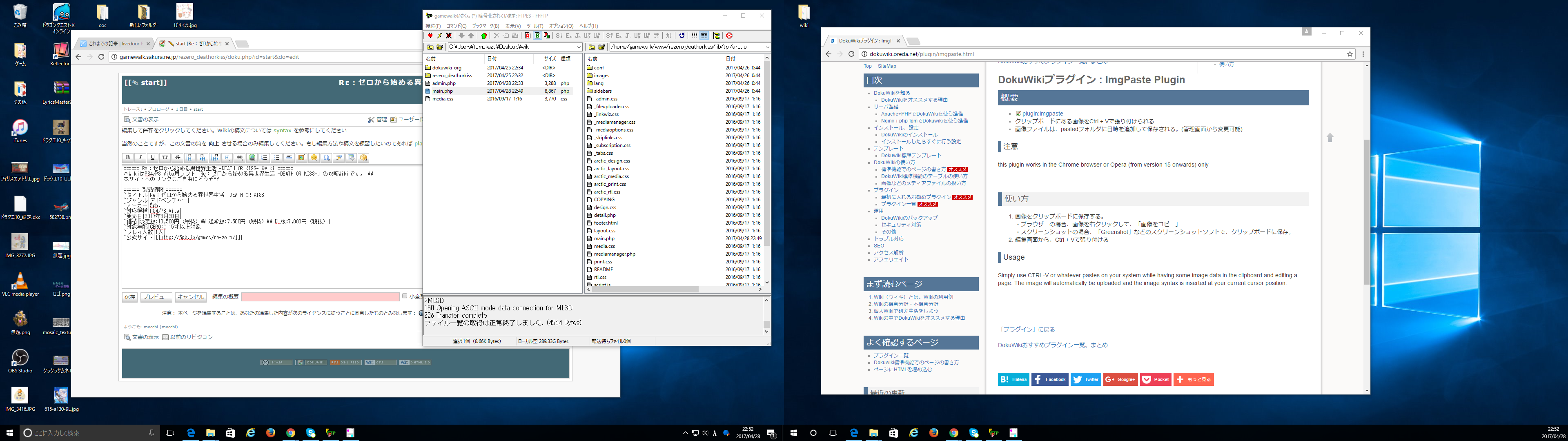Open the FFFTP ブックマーク(B) menu
The height and width of the screenshot is (441, 1568).
click(486, 26)
